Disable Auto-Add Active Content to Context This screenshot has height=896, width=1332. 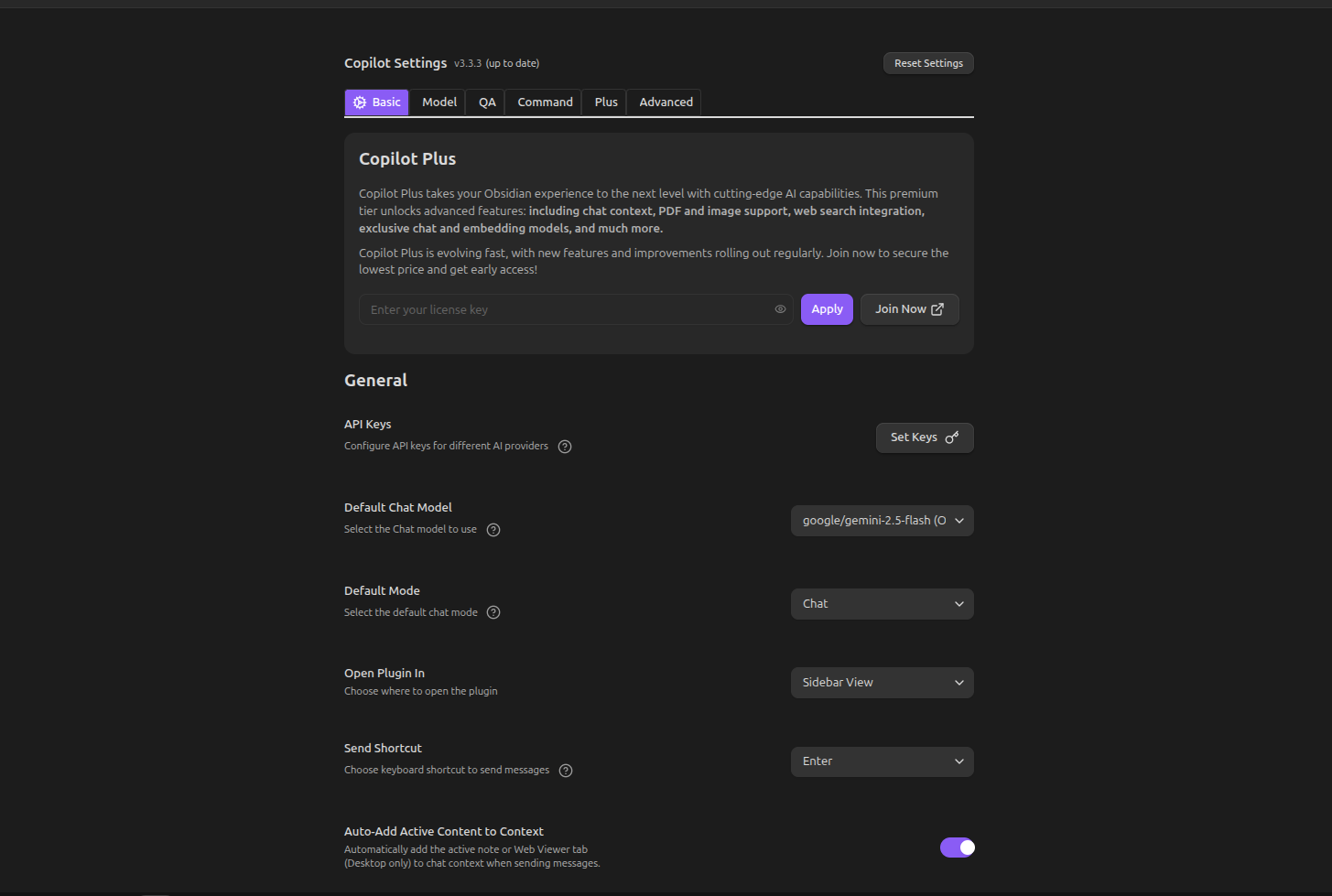coord(958,847)
